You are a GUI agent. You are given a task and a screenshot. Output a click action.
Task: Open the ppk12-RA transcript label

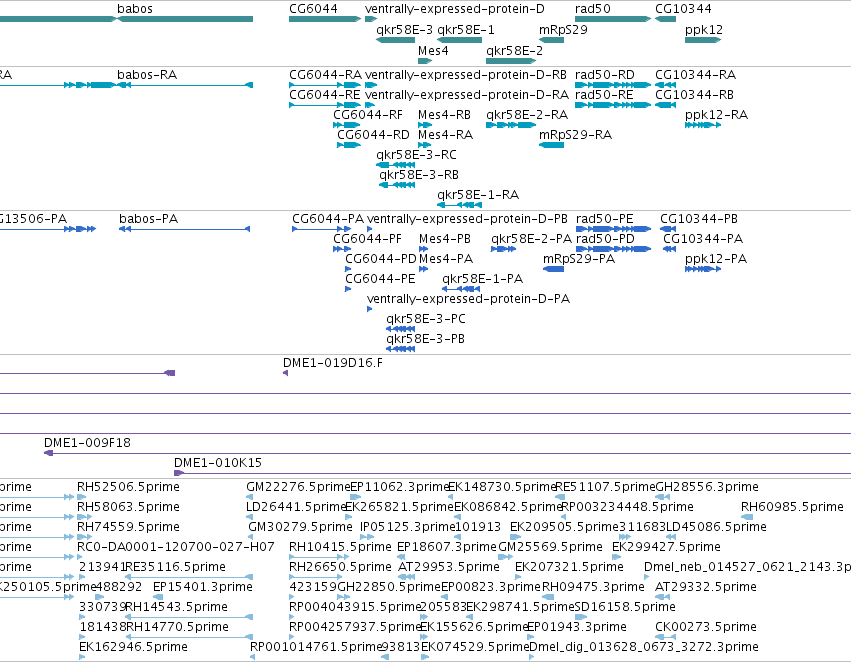[x=716, y=116]
